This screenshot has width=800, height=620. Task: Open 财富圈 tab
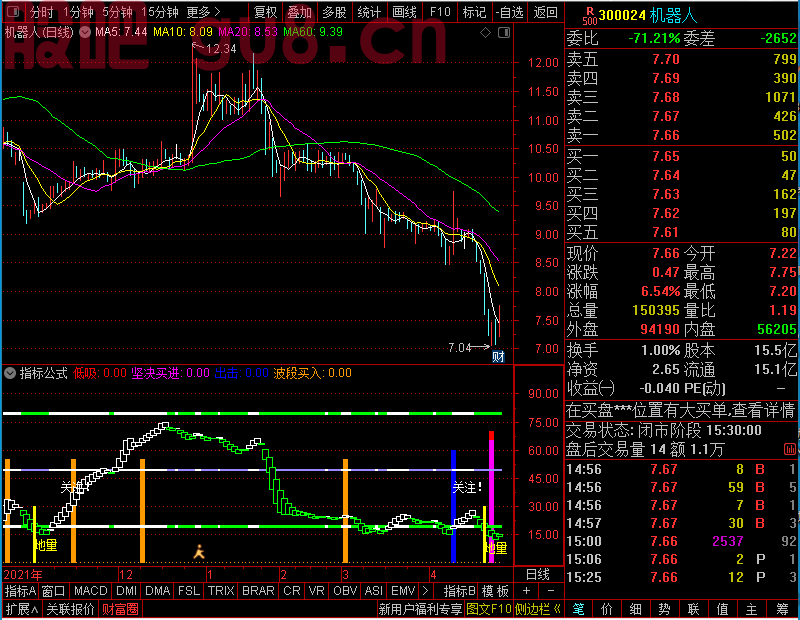pos(120,609)
